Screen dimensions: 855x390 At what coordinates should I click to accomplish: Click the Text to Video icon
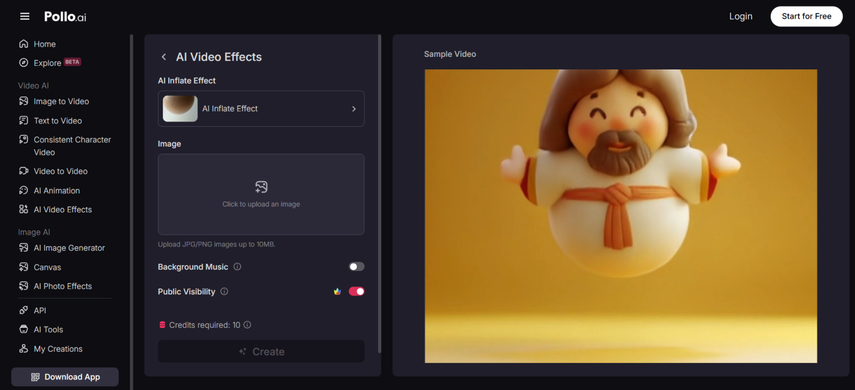23,121
